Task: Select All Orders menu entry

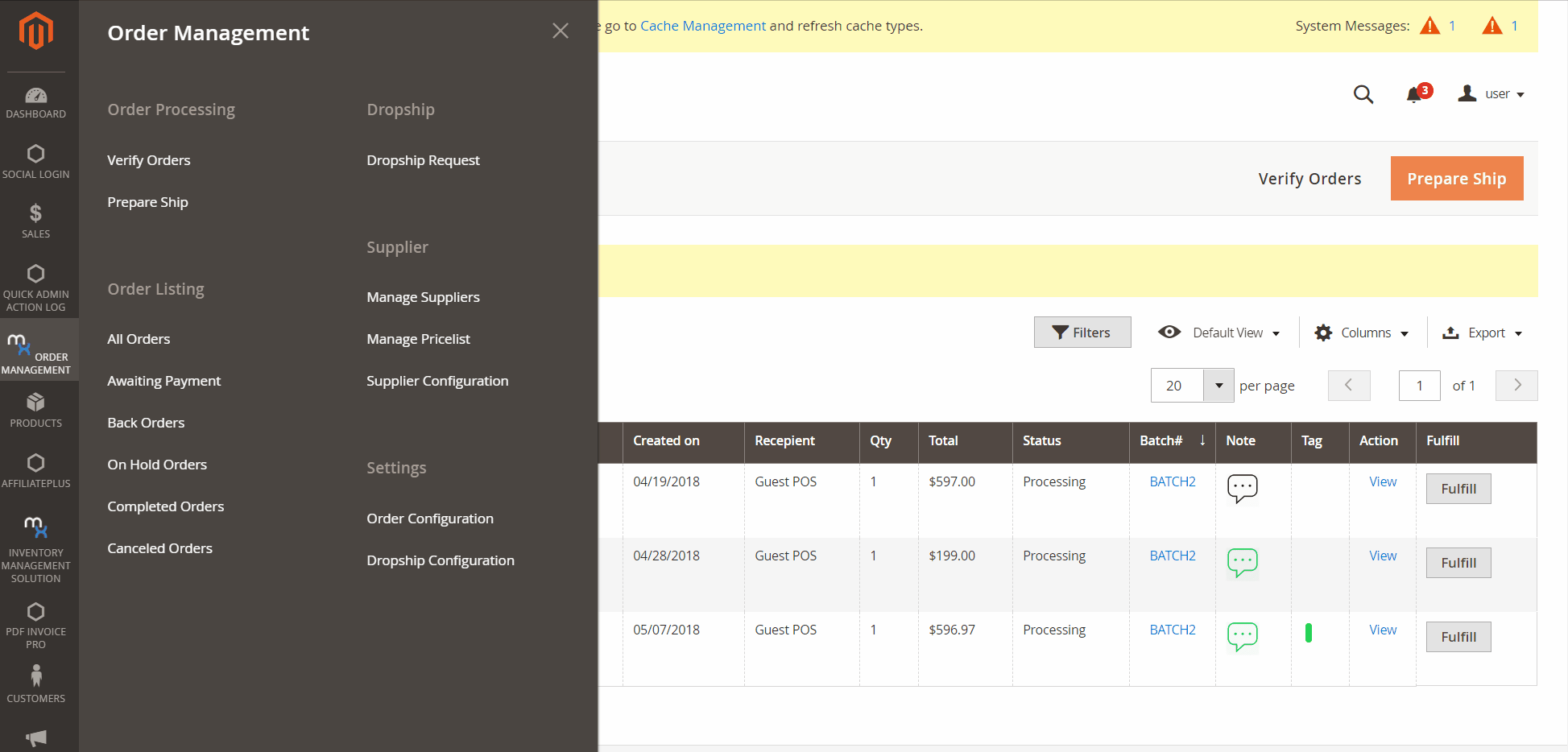Action: [139, 339]
